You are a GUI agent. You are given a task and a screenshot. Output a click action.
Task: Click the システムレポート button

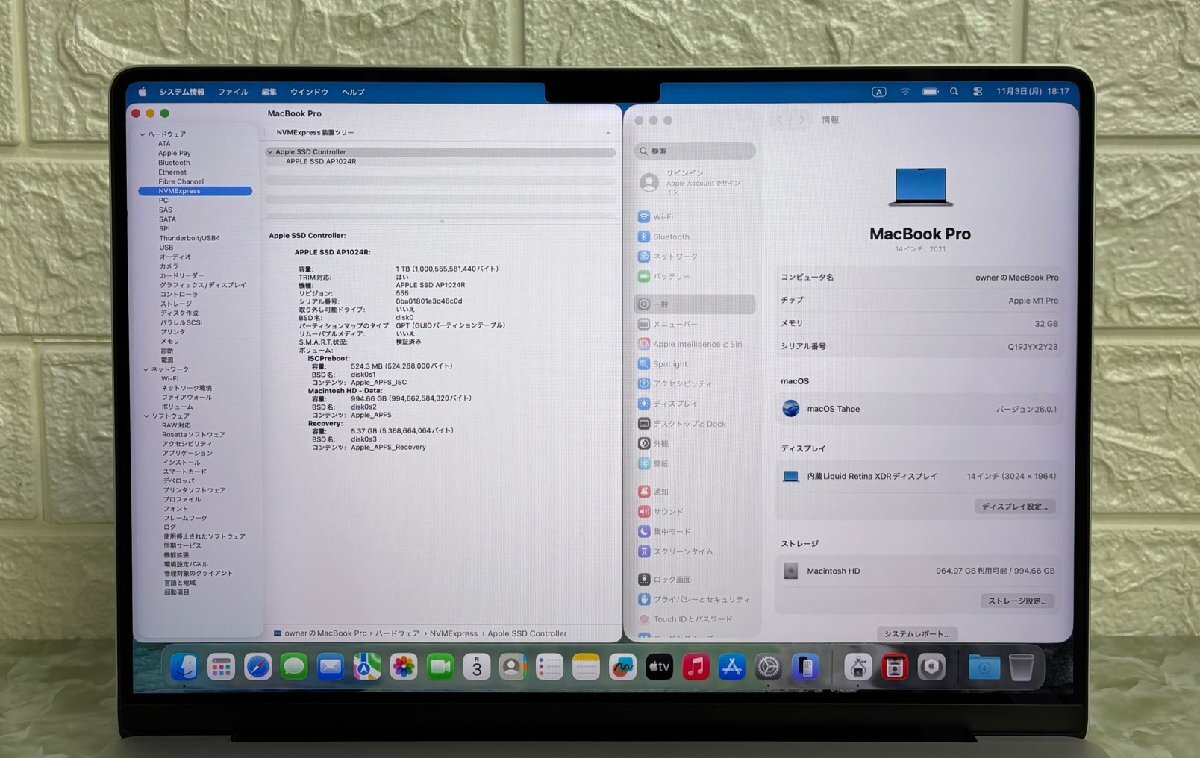pyautogui.click(x=917, y=634)
